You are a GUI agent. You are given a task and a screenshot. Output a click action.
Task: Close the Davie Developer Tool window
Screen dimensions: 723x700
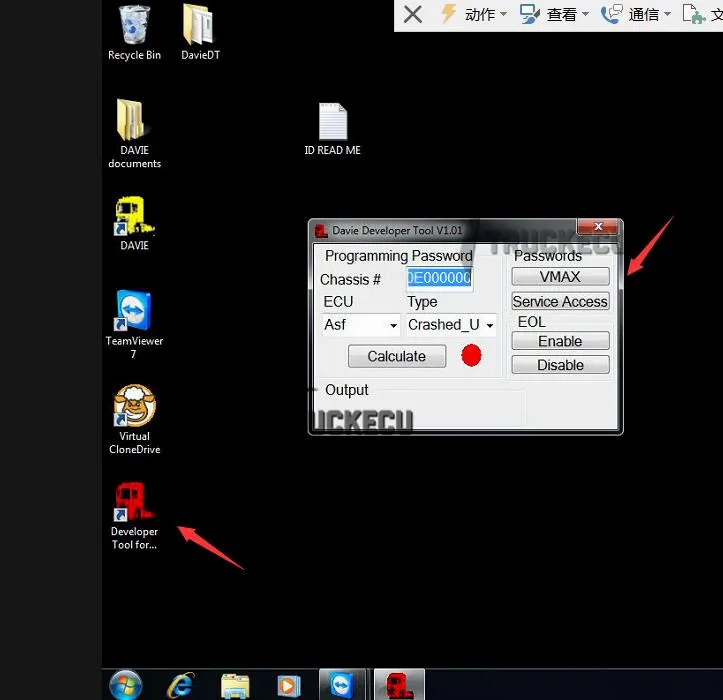(x=598, y=226)
